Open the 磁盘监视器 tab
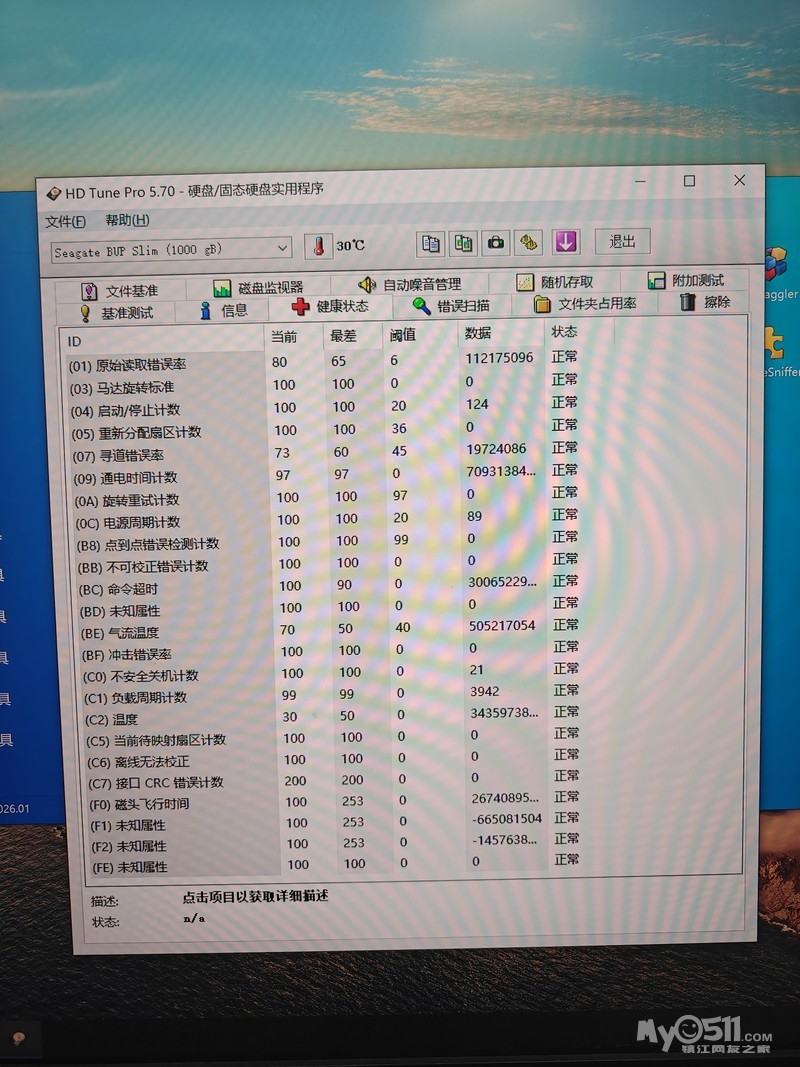 [x=258, y=288]
